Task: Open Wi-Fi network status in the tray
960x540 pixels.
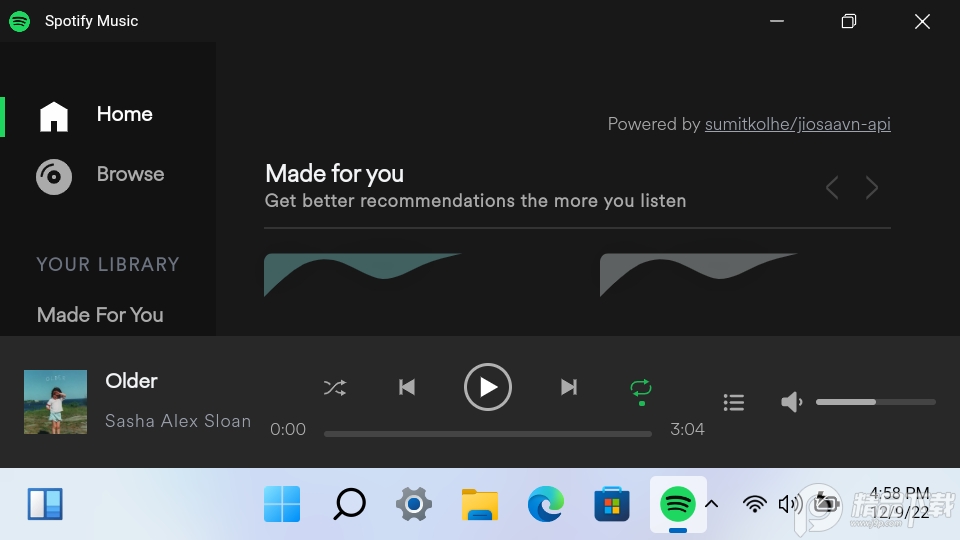Action: (754, 504)
